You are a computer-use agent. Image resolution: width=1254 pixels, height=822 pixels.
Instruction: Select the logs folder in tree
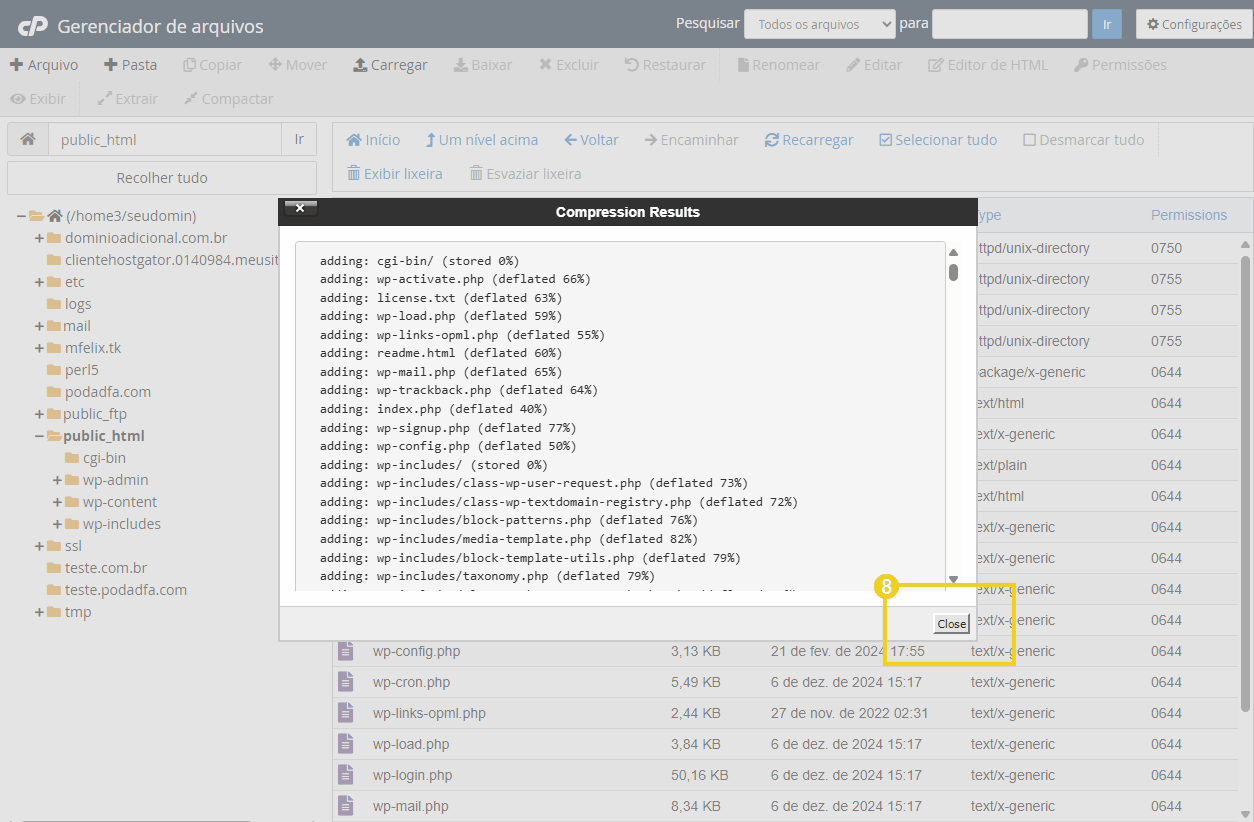[x=78, y=304]
